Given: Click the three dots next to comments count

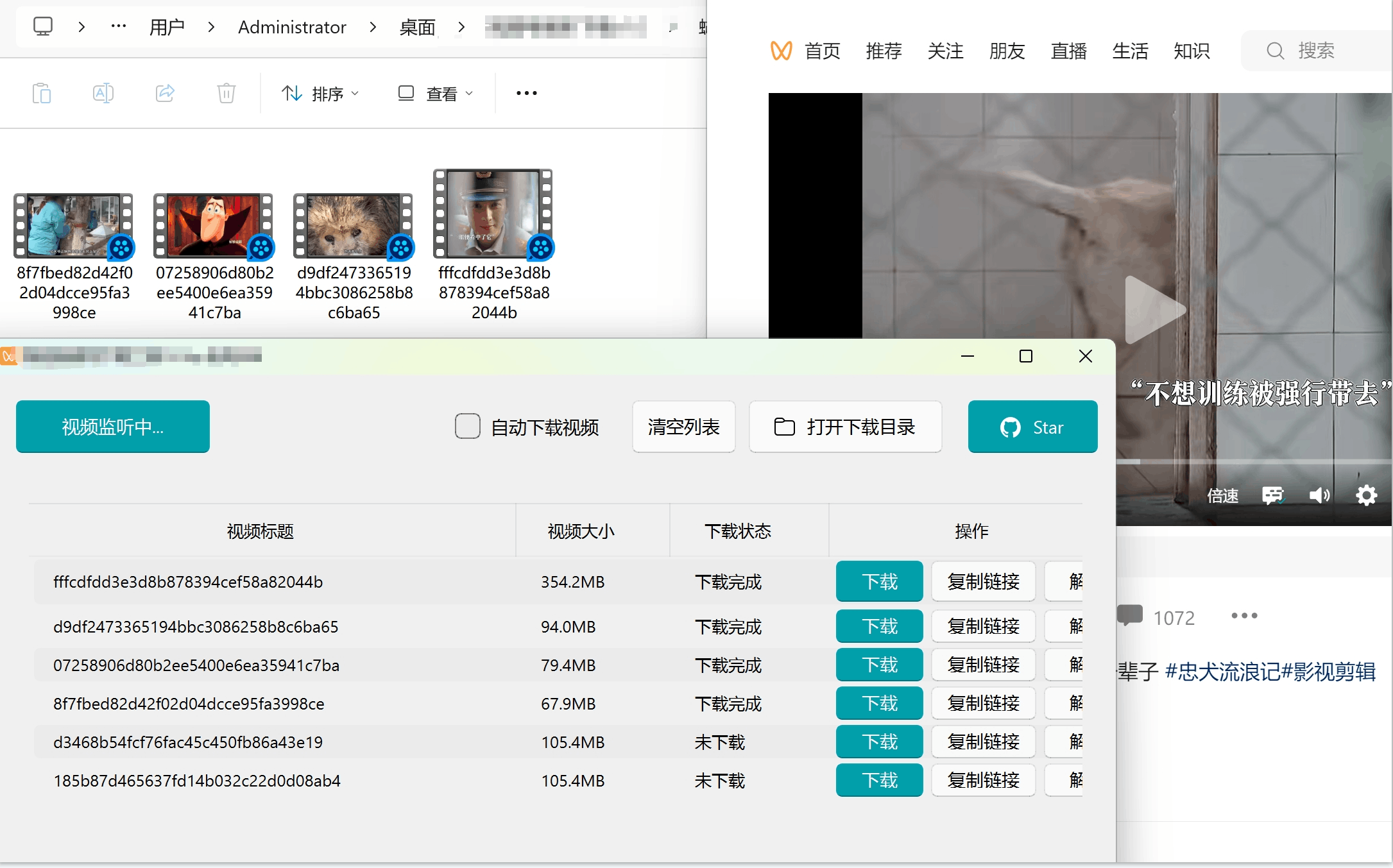Looking at the screenshot, I should [x=1244, y=616].
